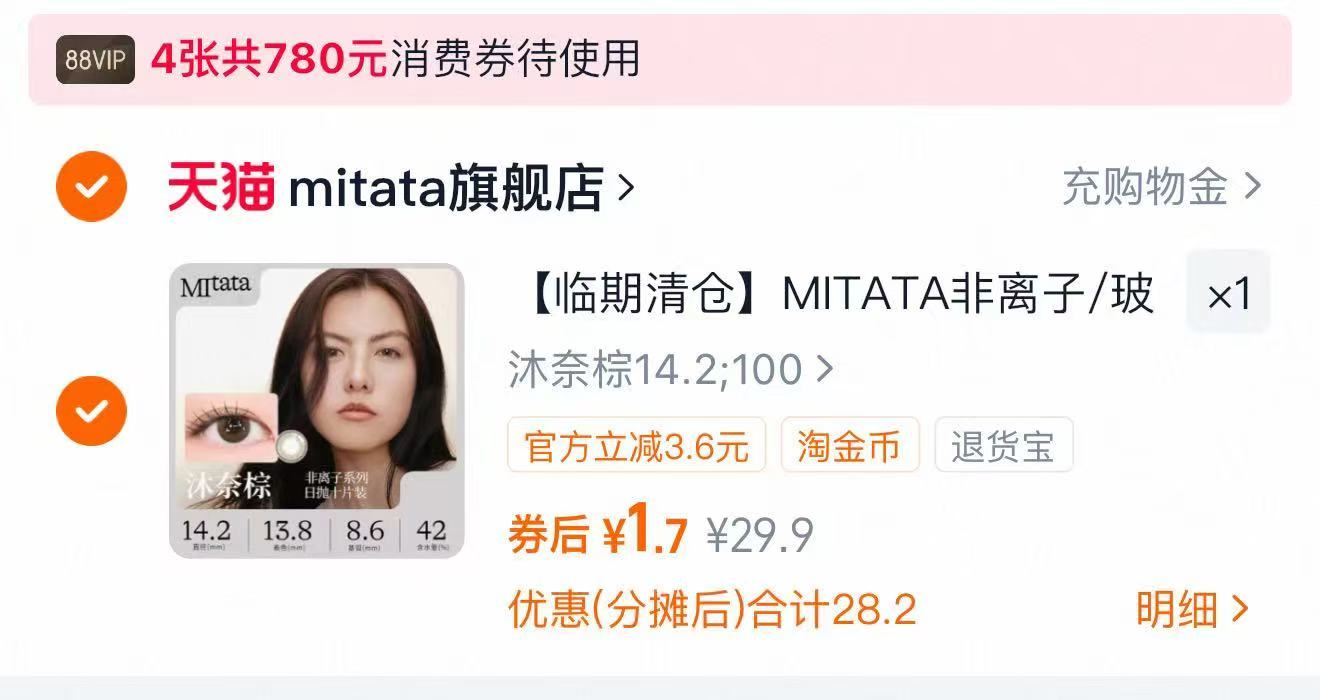This screenshot has height=700, width=1320.
Task: Open 明细 discount details
Action: click(x=1192, y=608)
